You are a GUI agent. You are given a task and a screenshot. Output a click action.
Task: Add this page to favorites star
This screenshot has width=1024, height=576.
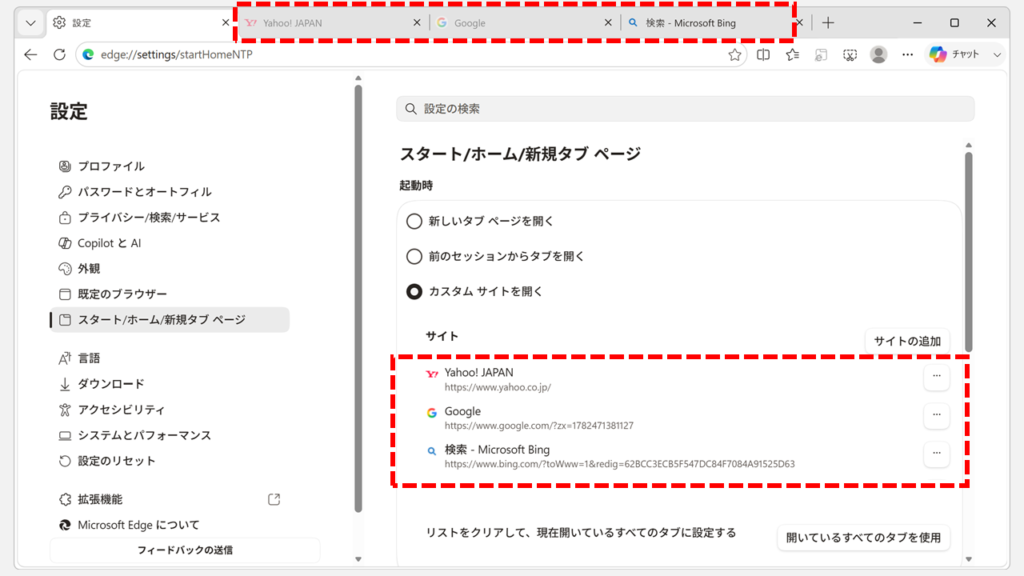[x=735, y=55]
